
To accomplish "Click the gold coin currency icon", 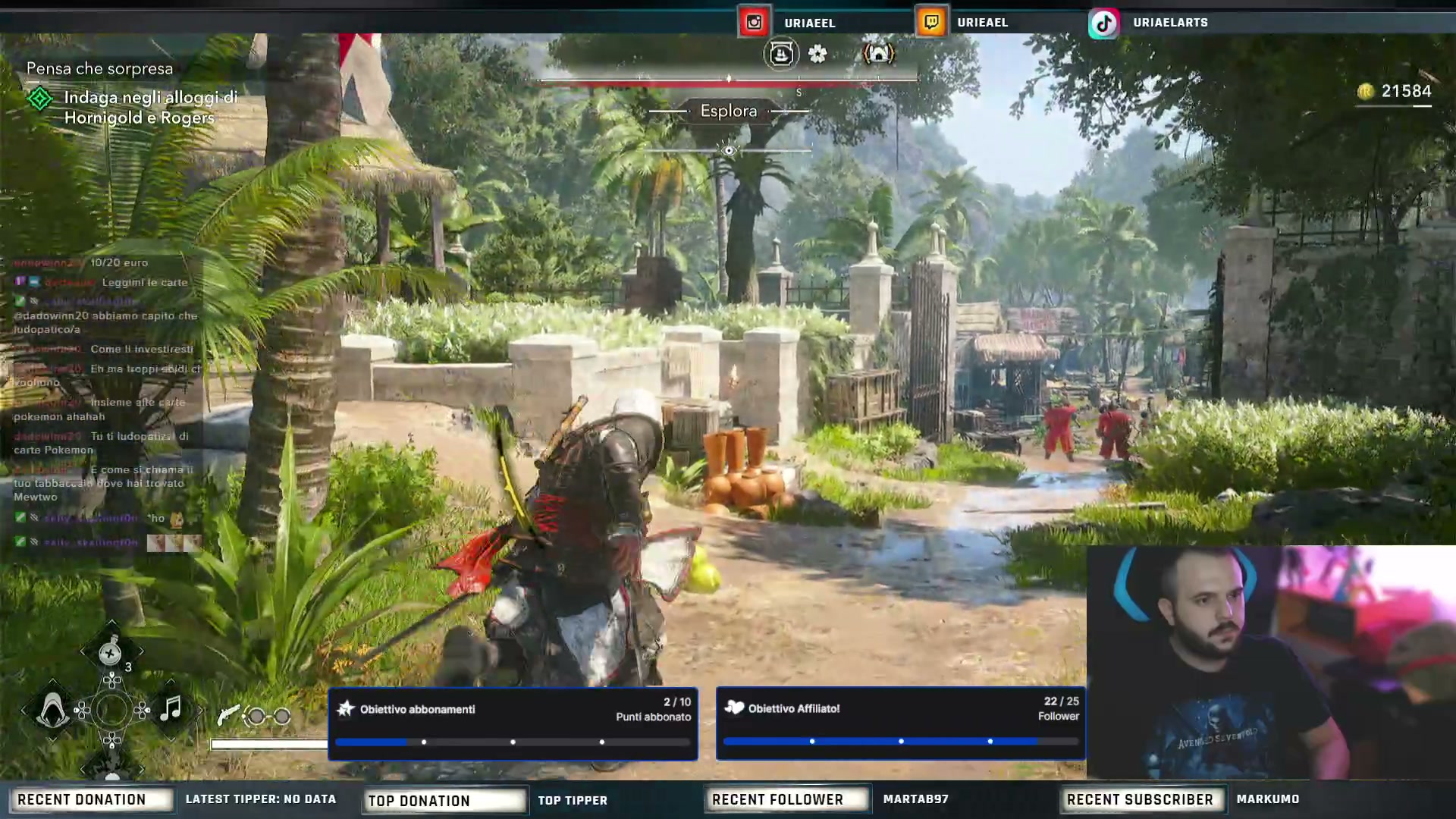I will (x=1366, y=92).
